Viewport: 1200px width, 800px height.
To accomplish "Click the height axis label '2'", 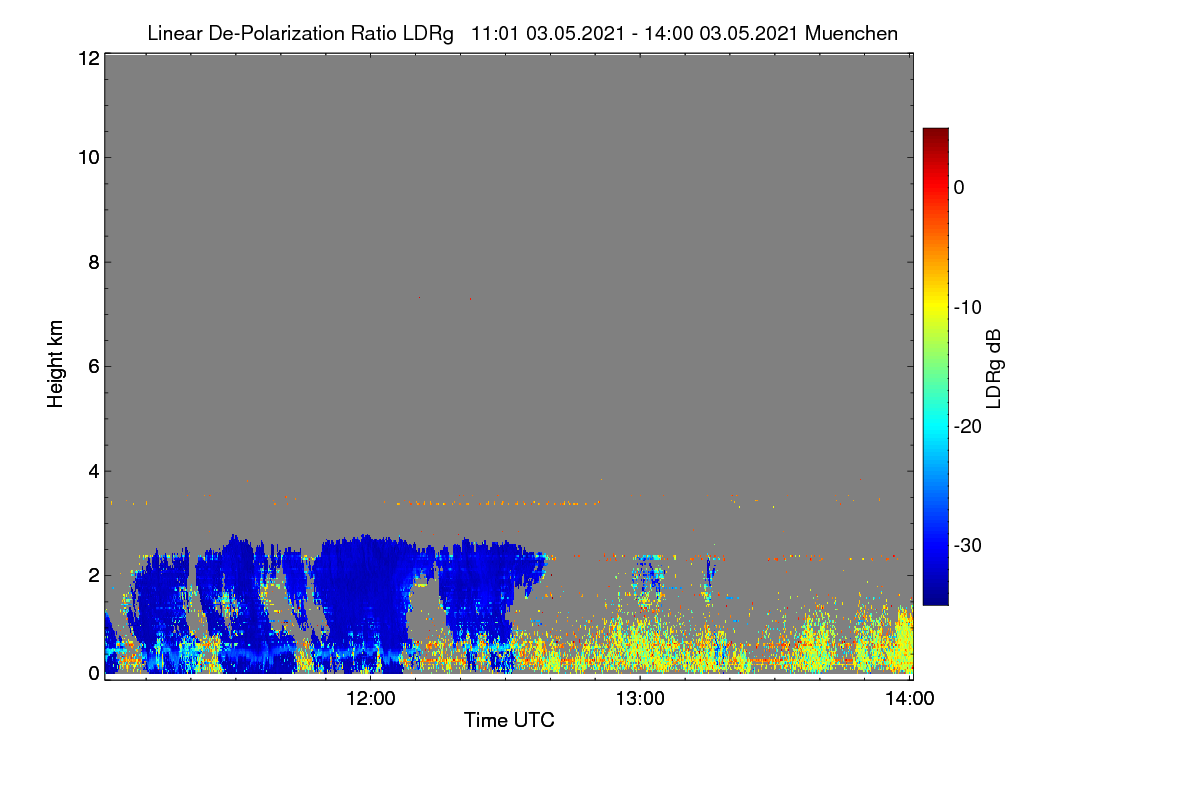I will pos(92,574).
